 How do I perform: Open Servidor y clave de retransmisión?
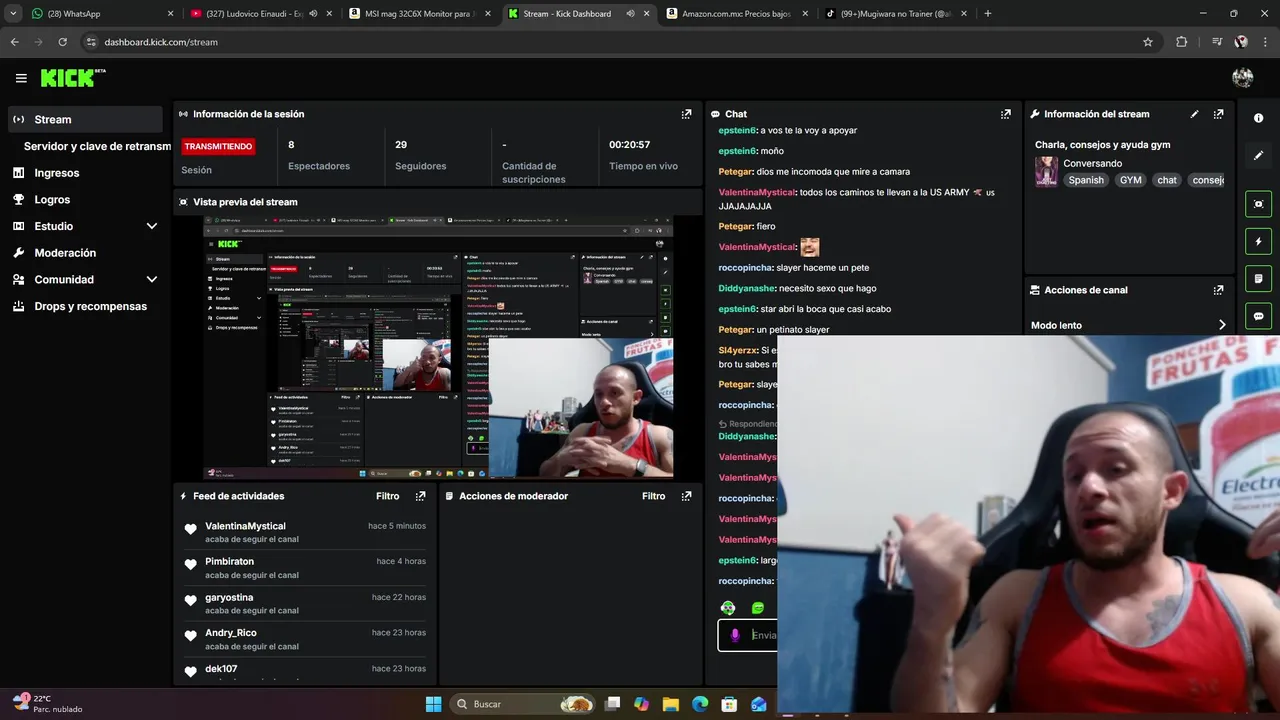pos(97,146)
